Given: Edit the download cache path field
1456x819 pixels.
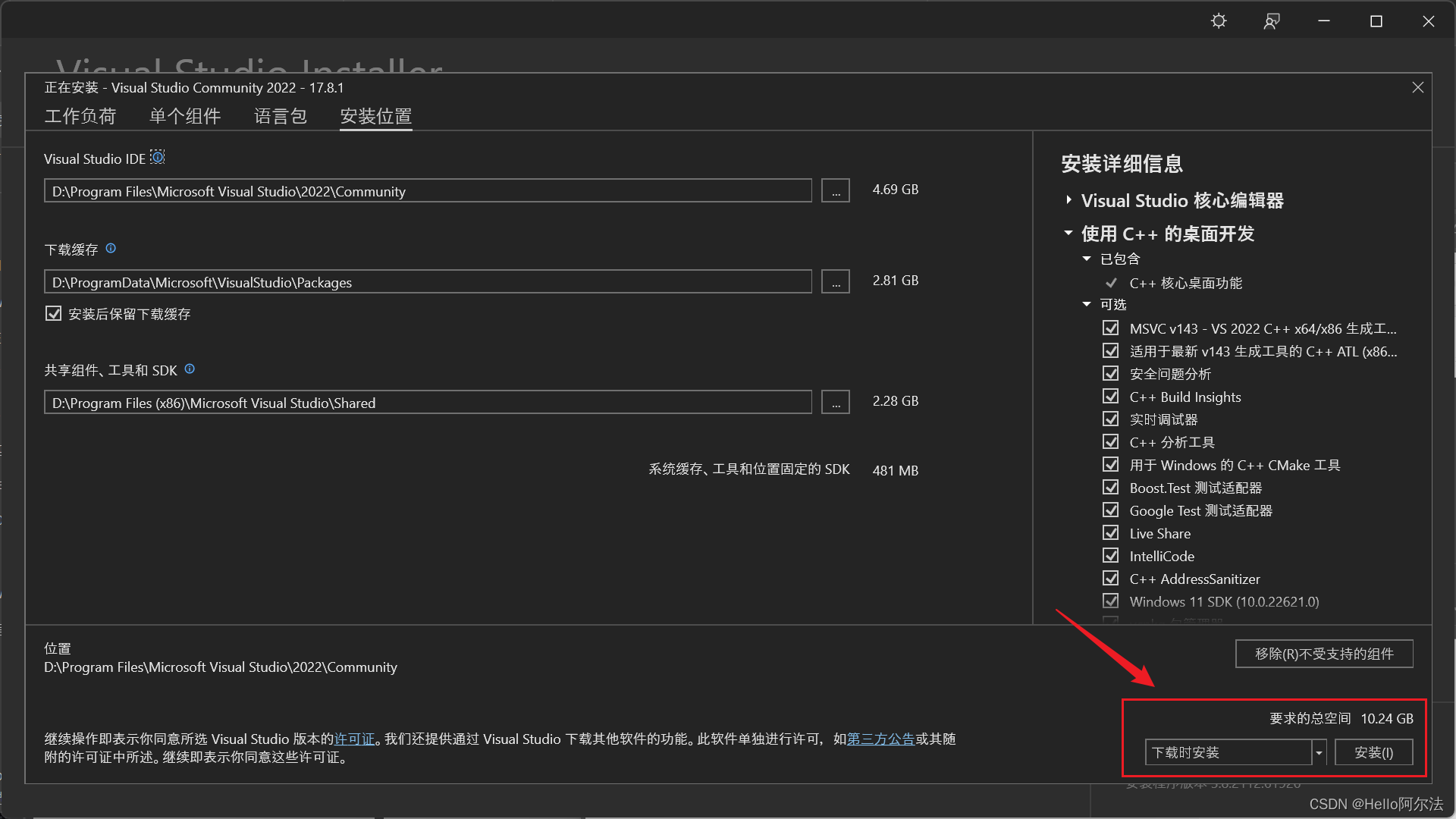Looking at the screenshot, I should pyautogui.click(x=428, y=281).
